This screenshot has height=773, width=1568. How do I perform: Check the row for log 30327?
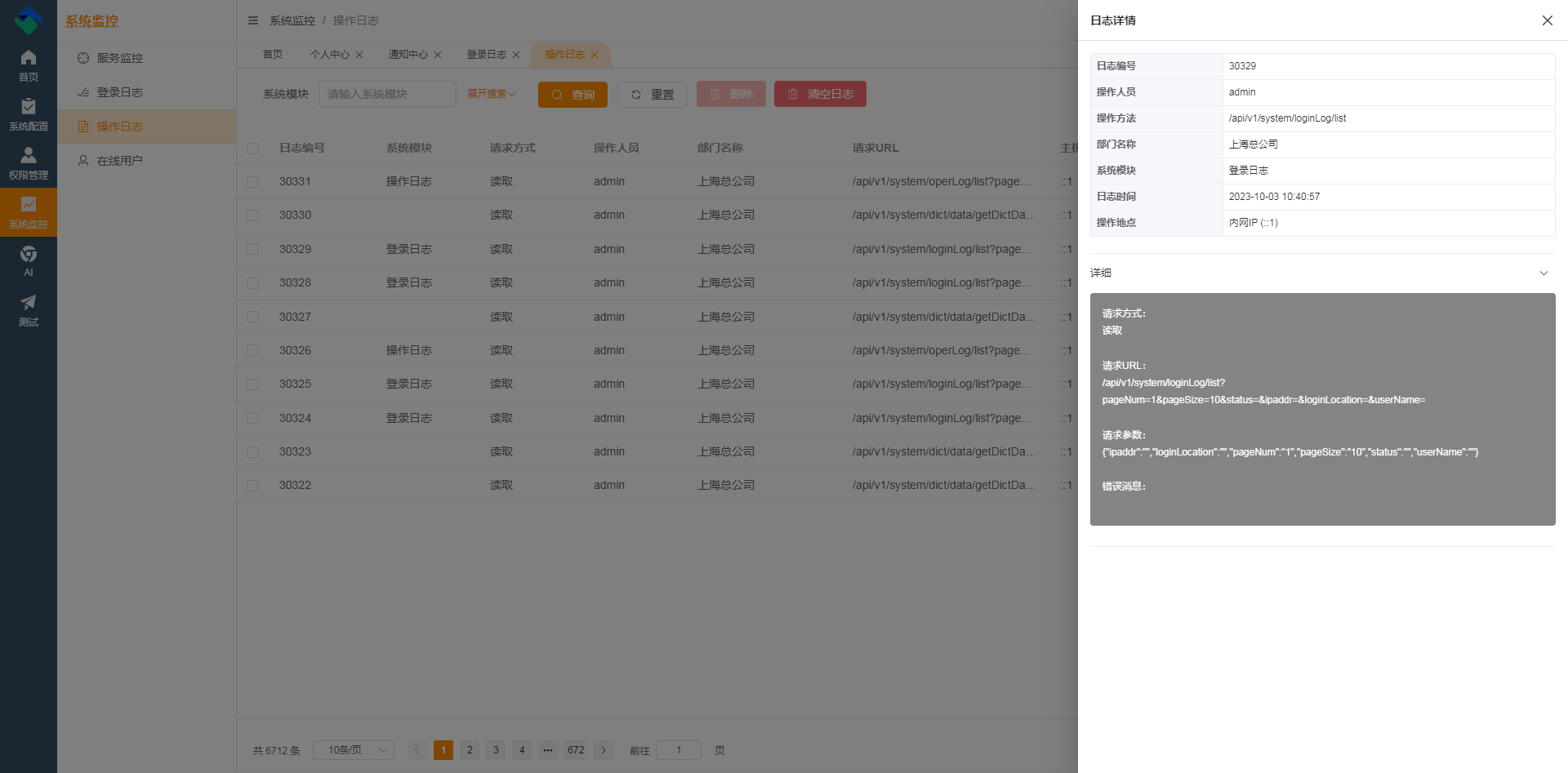tap(252, 317)
